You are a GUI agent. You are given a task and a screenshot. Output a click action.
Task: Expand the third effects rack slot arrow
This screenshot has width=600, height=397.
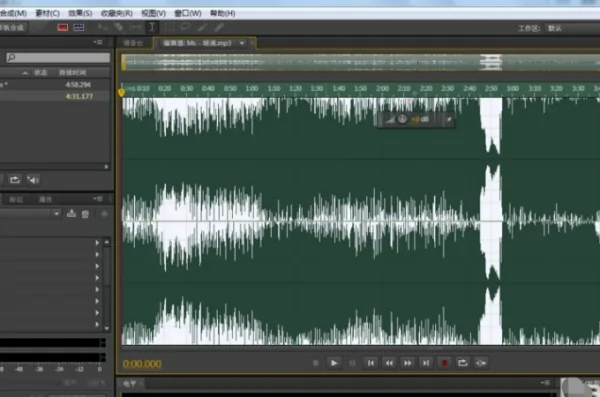(97, 266)
